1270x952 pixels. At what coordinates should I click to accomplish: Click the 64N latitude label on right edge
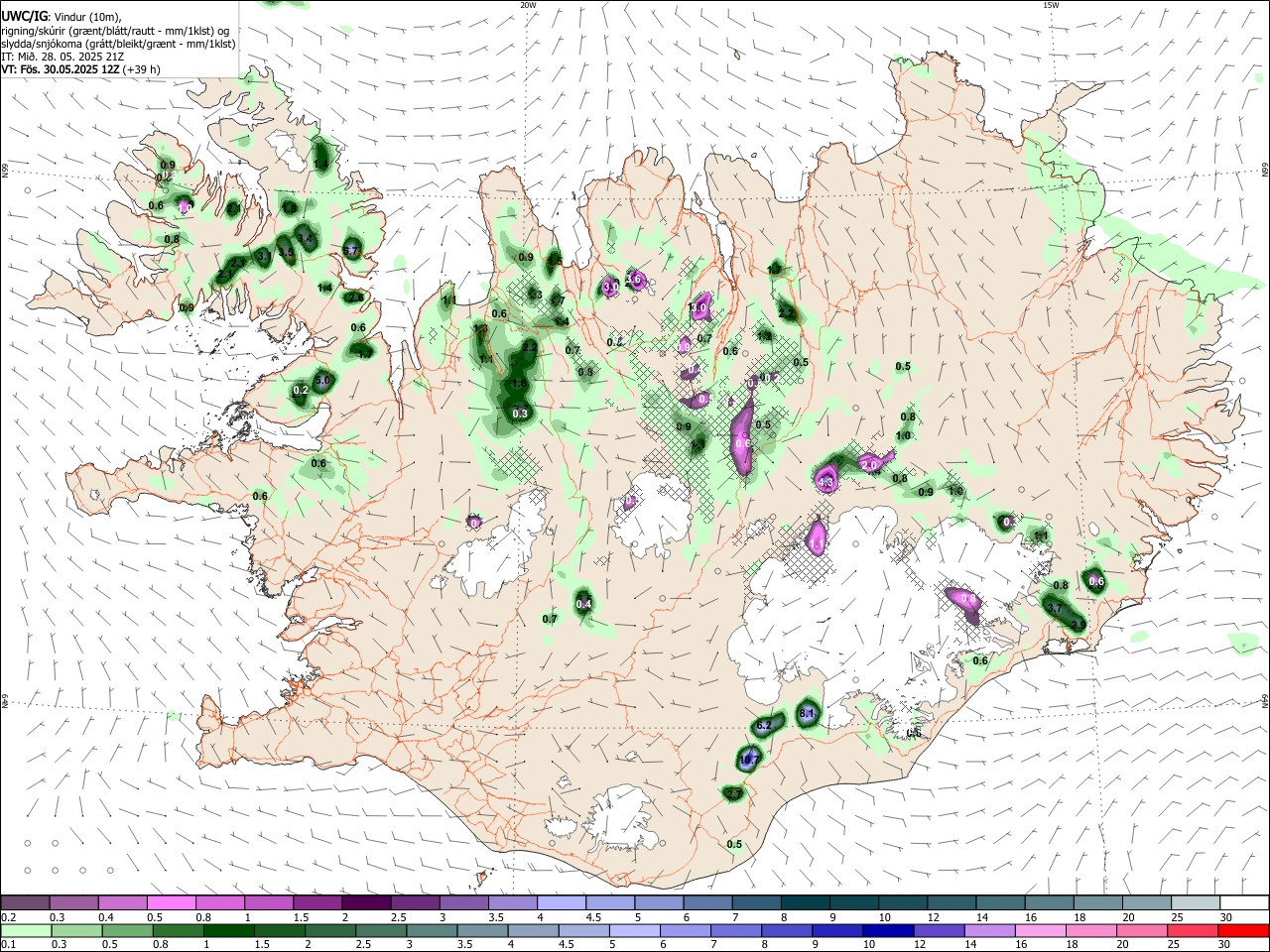click(1265, 700)
